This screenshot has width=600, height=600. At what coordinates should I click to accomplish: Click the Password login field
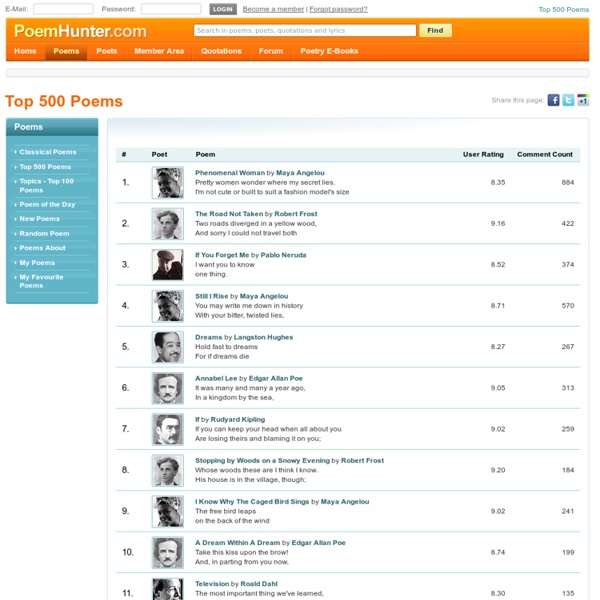171,9
